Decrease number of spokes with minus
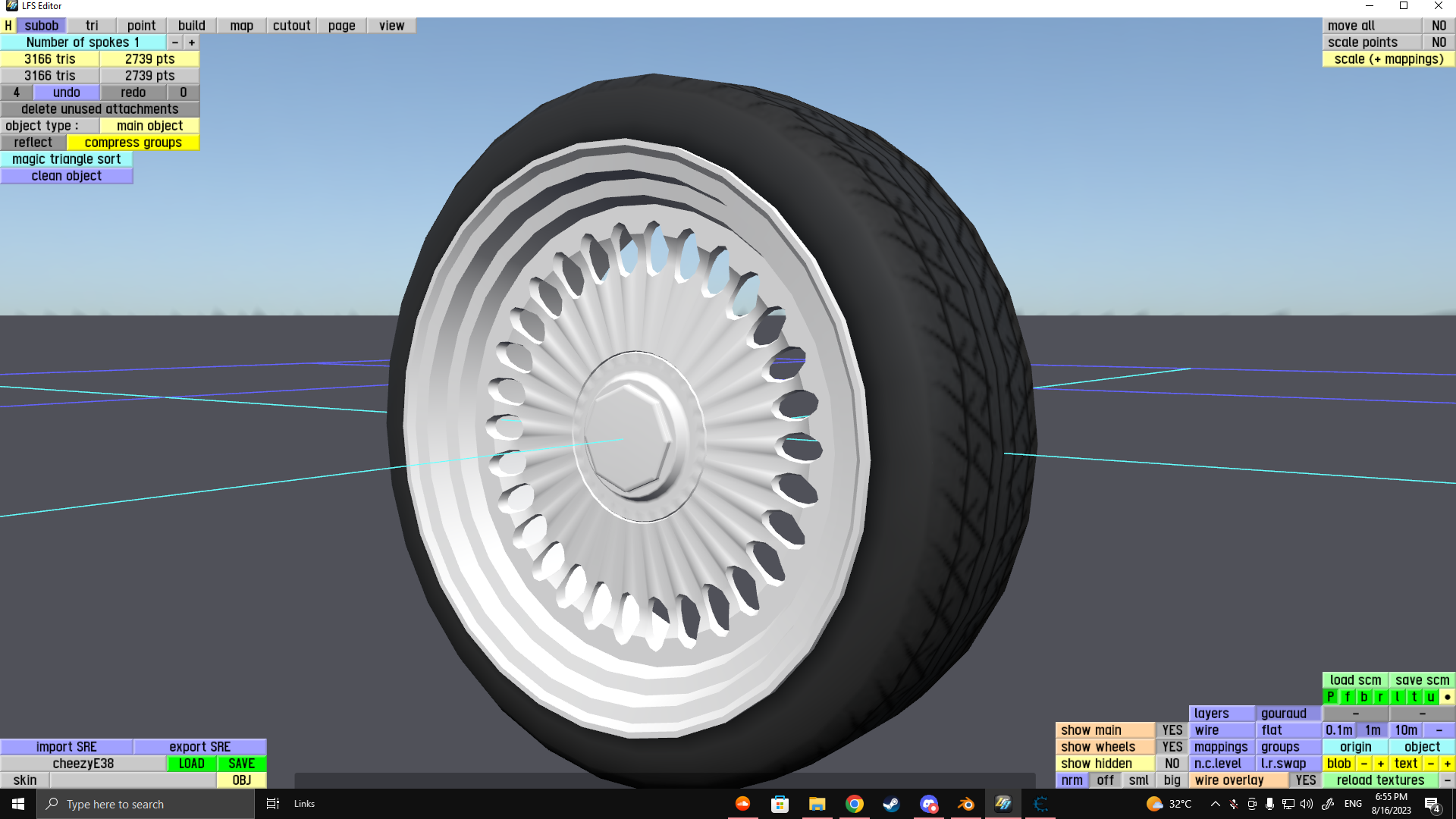 coord(175,42)
